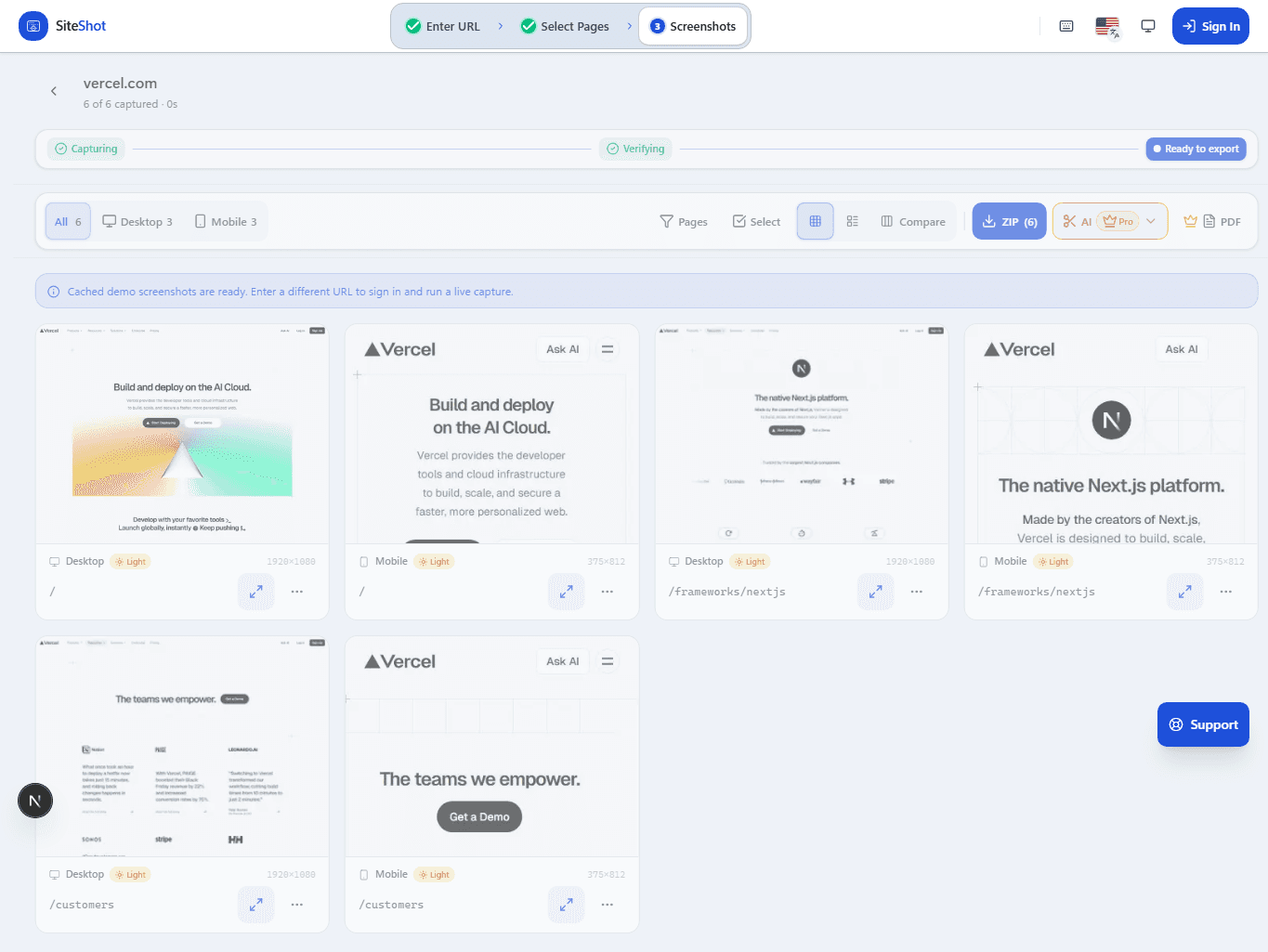Expand the desktop homepage screenshot

coord(255,592)
